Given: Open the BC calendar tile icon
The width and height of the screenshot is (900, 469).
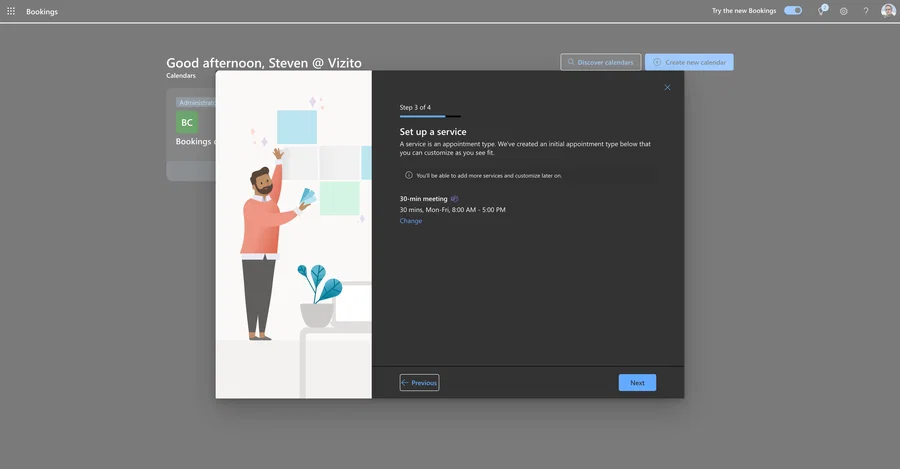Looking at the screenshot, I should point(187,122).
